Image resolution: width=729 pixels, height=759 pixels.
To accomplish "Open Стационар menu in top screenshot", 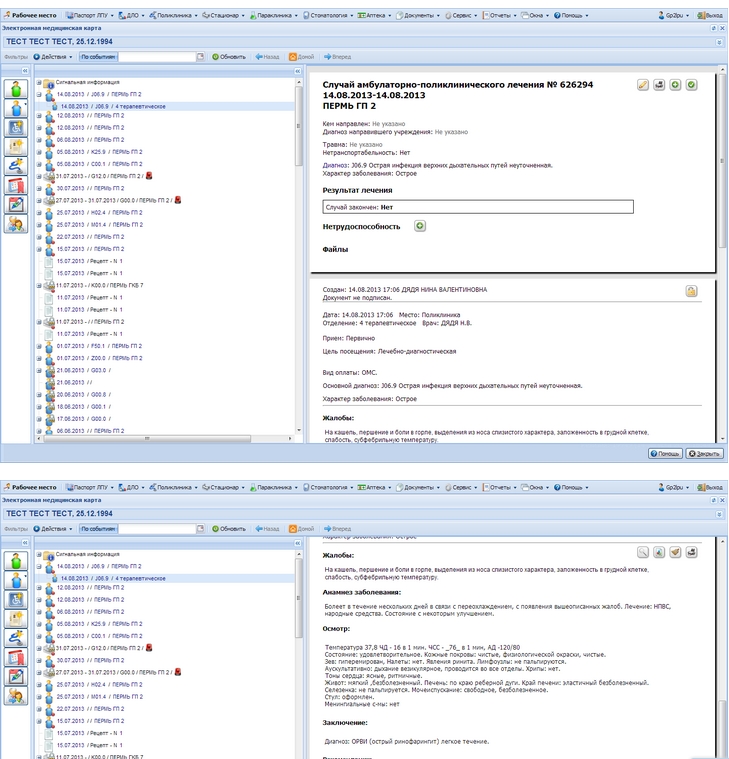I will pos(223,15).
